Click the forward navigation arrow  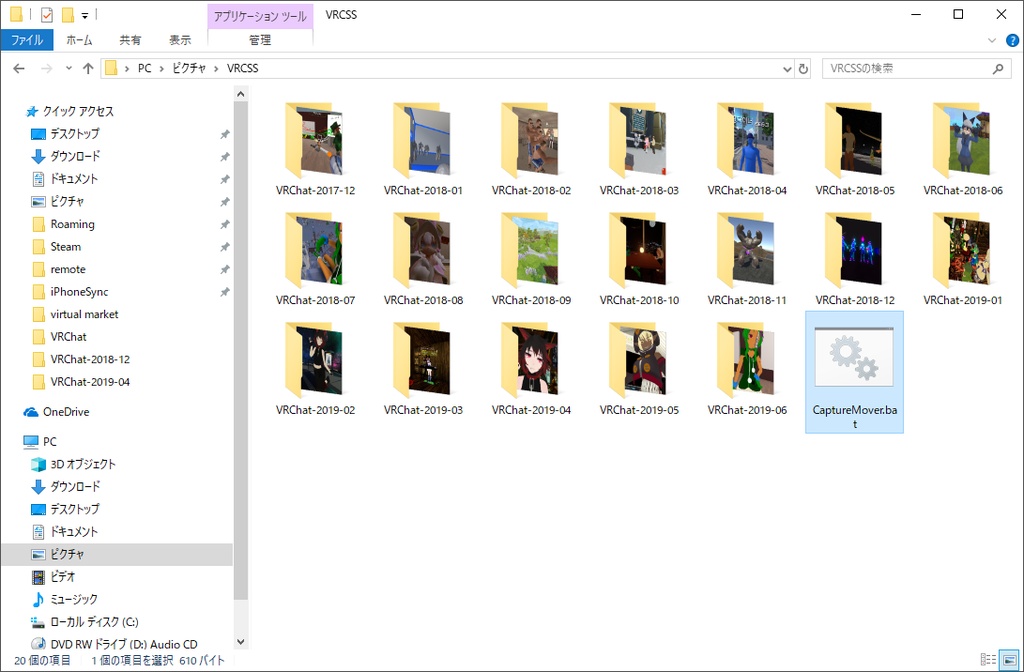click(x=46, y=69)
